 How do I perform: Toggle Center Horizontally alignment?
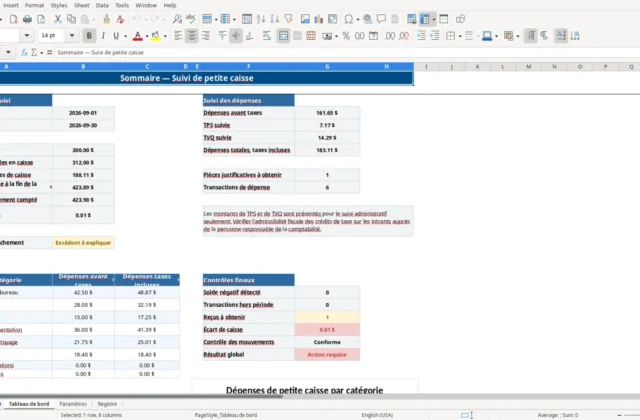click(191, 36)
